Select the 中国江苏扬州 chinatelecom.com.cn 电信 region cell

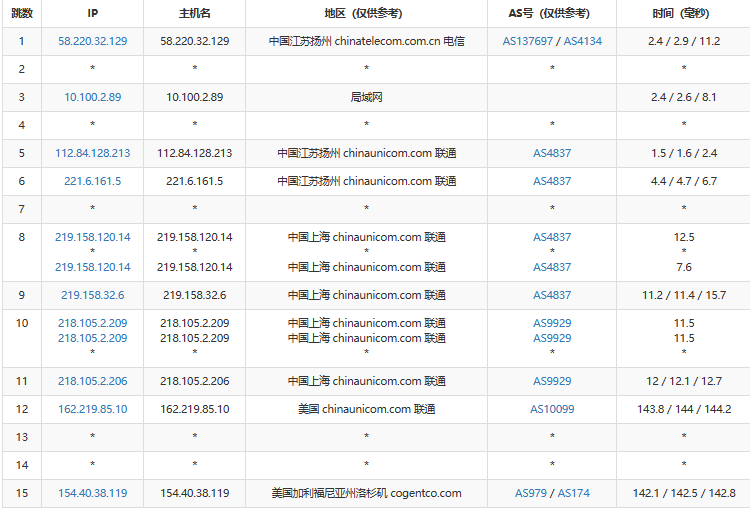(x=366, y=41)
